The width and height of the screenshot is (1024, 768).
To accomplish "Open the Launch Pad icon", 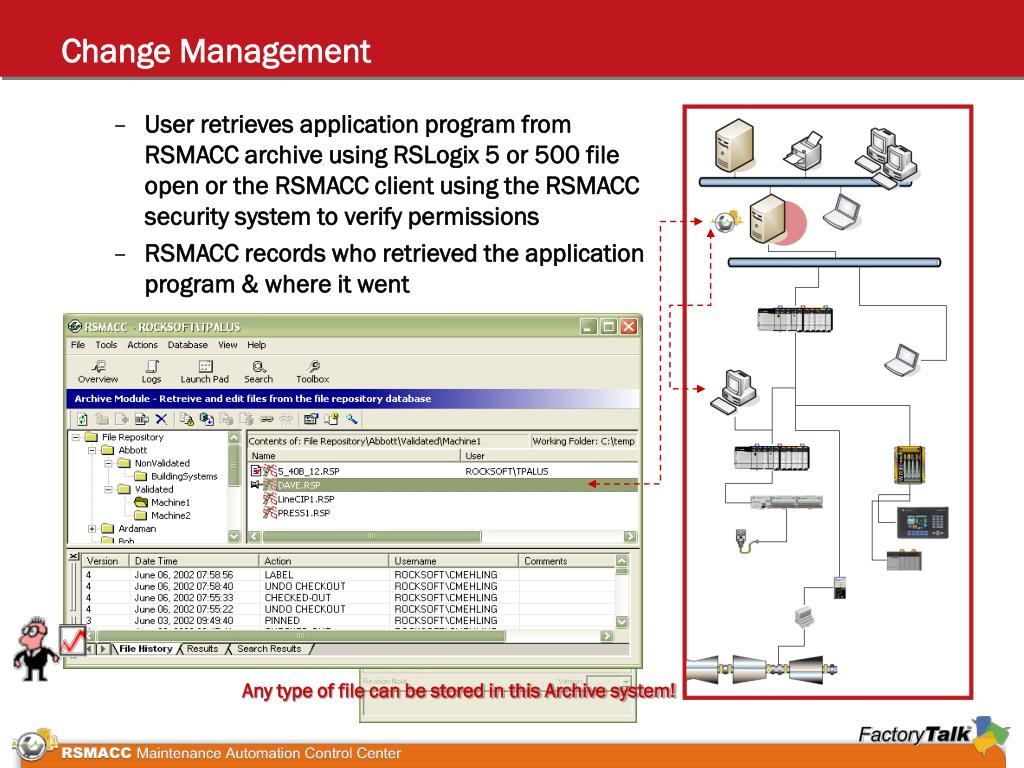I will click(x=204, y=372).
